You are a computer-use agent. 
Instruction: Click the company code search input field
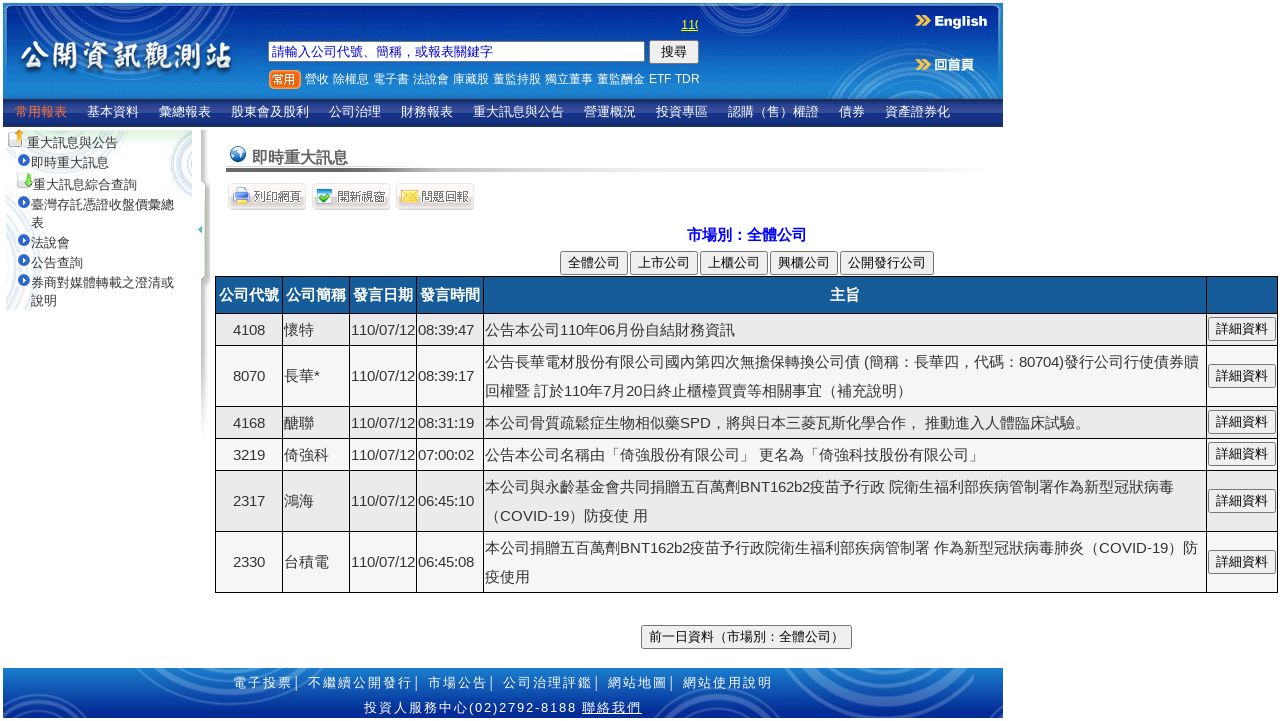(456, 52)
